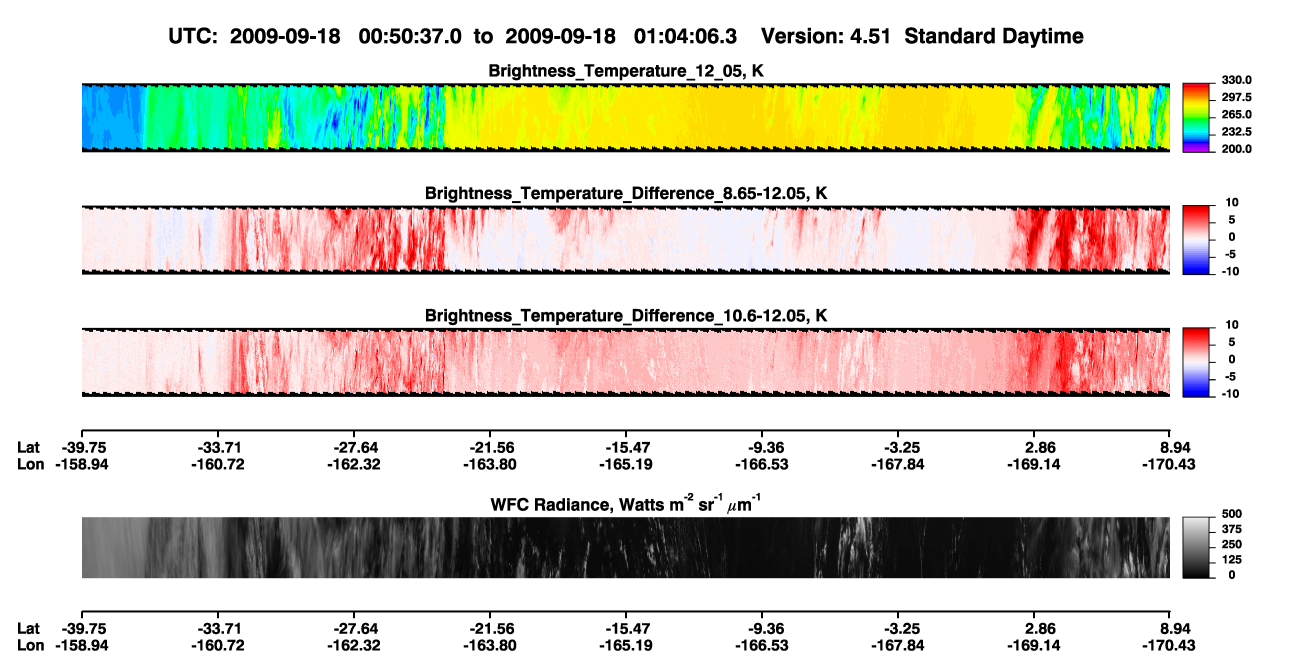Click latitude -3.25 under the 10.6-12.05 panel
The height and width of the screenshot is (667, 1300).
[x=898, y=447]
